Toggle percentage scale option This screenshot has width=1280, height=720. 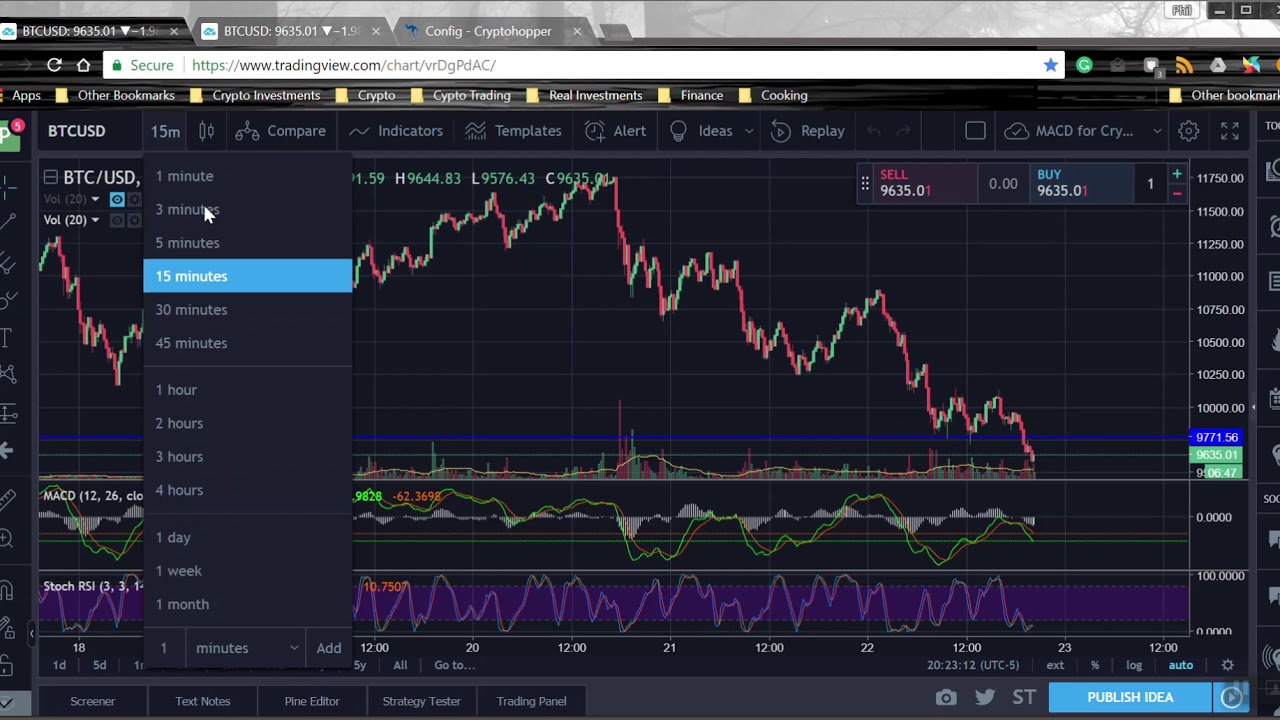1095,665
